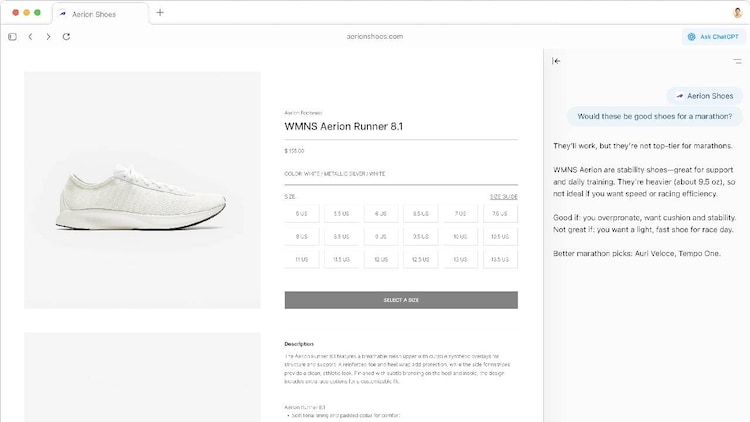Choose size 10 US
The height and width of the screenshot is (422, 750).
459,237
